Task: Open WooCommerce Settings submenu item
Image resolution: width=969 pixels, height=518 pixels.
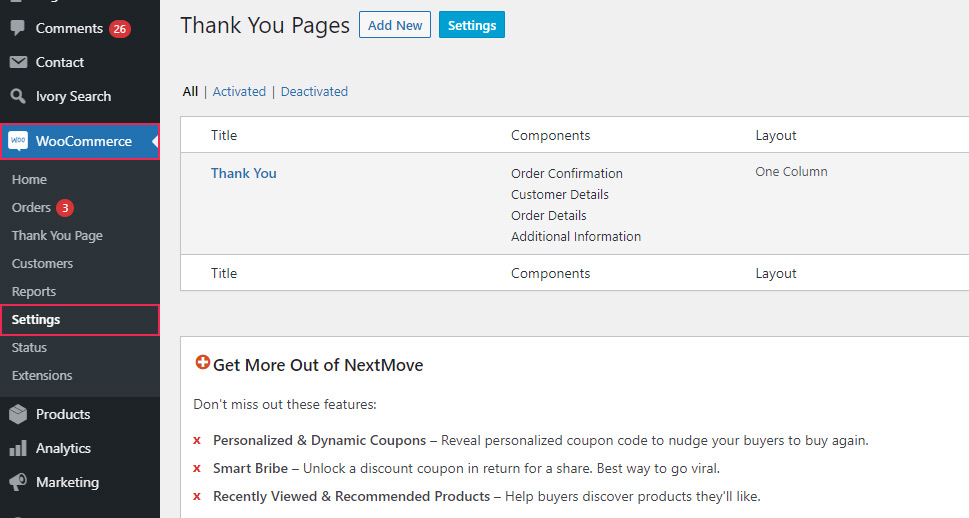Action: [80, 320]
